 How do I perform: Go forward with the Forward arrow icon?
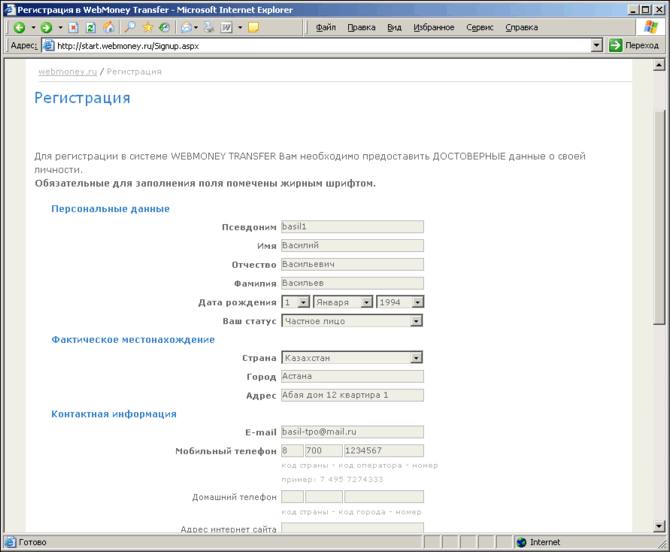pyautogui.click(x=46, y=28)
